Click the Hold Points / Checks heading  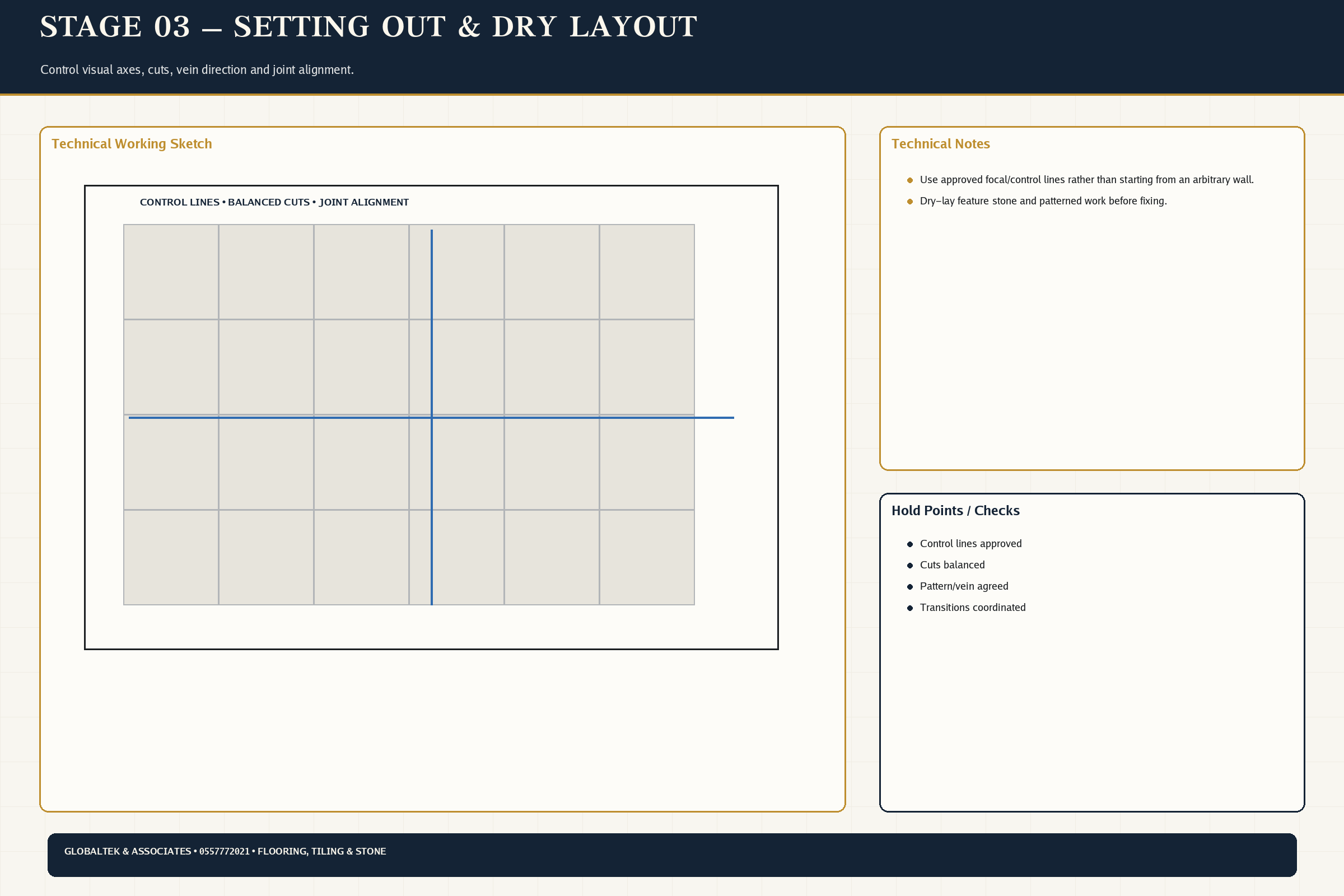[955, 510]
